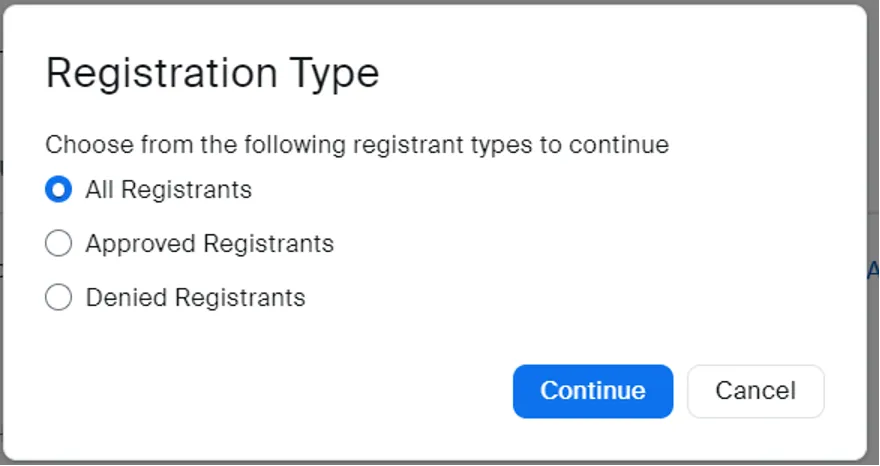Switch the selection to Approved Registrants
Screen dimensions: 880x466
coord(59,243)
